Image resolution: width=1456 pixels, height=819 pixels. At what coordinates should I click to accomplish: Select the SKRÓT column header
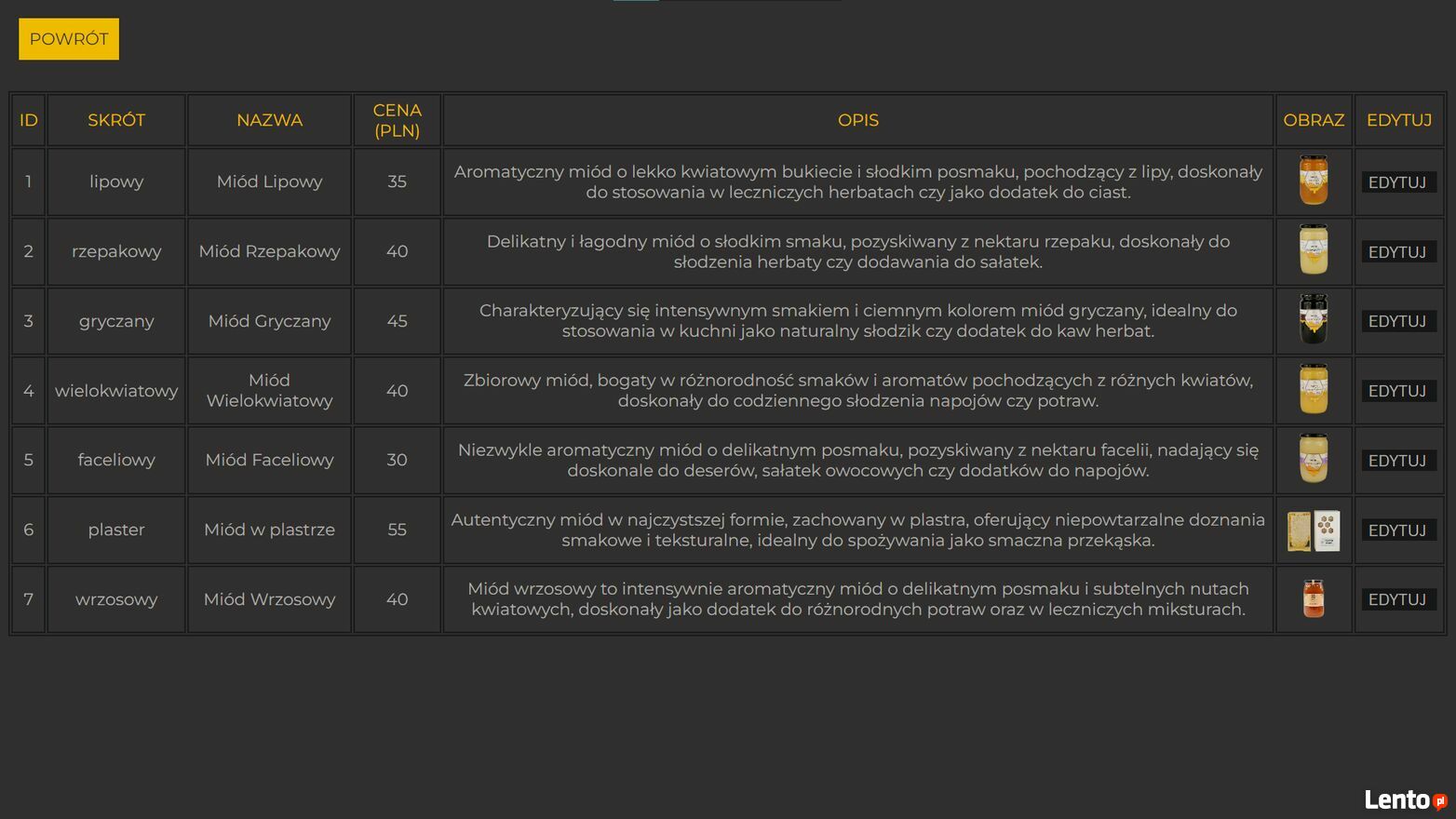(x=116, y=120)
